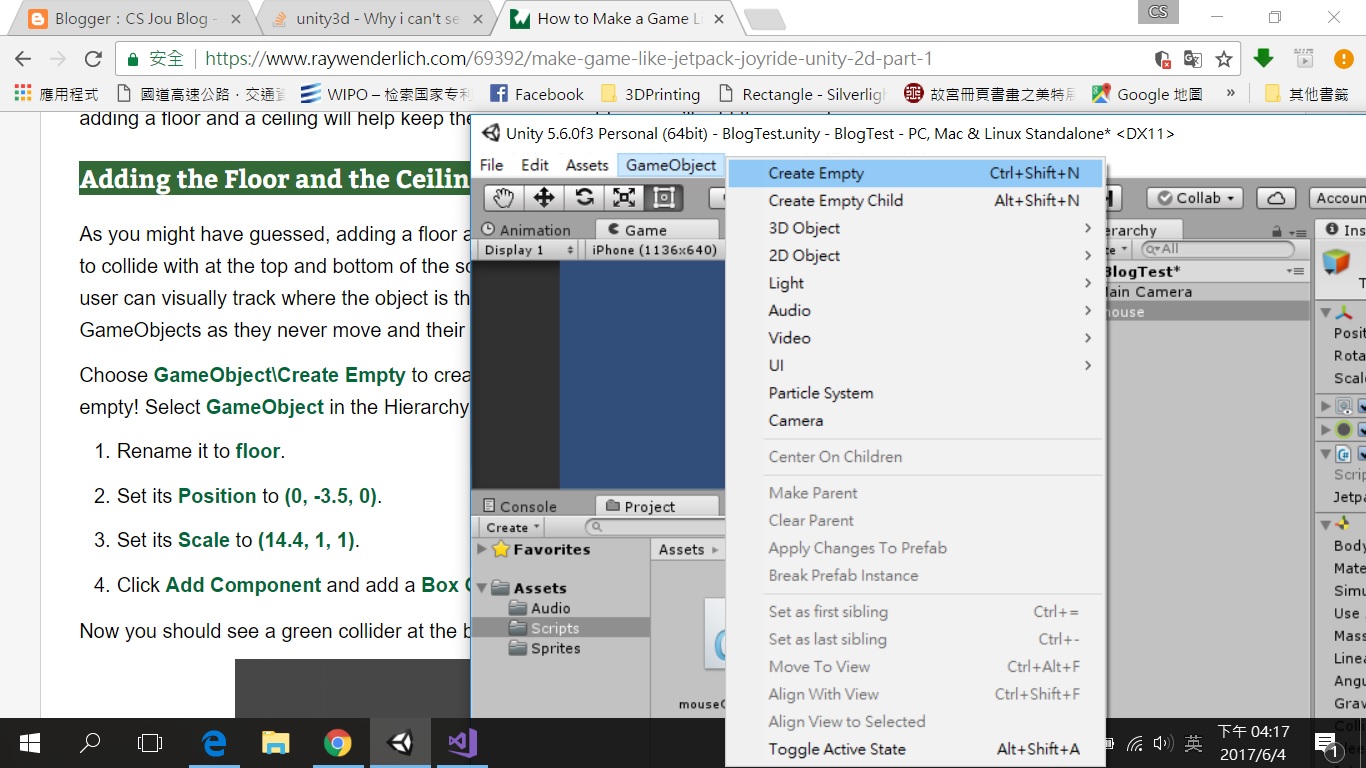Switch to the Console tab

(x=520, y=506)
